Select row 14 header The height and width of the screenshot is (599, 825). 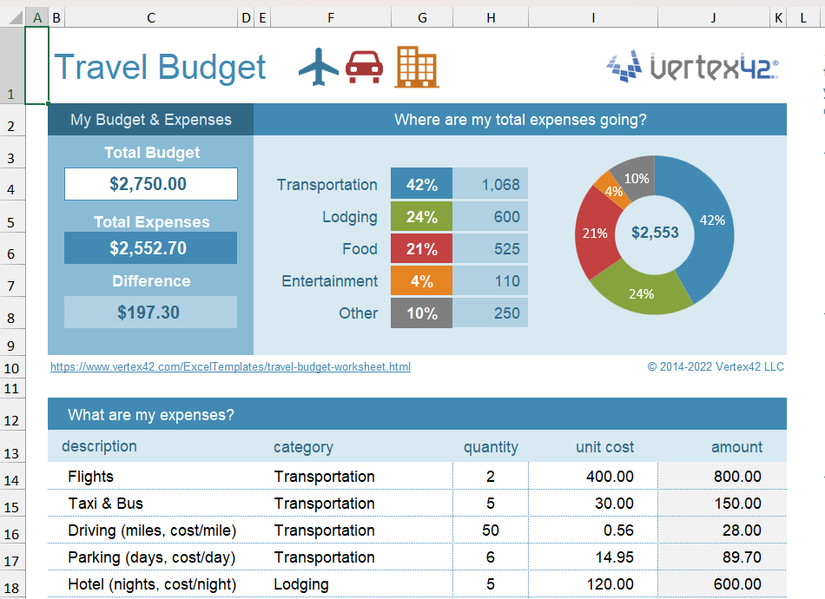(11, 480)
